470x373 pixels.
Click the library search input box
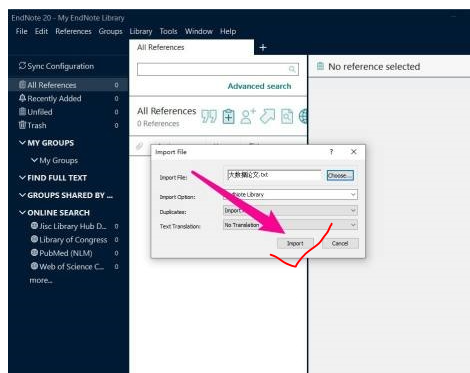[x=218, y=69]
